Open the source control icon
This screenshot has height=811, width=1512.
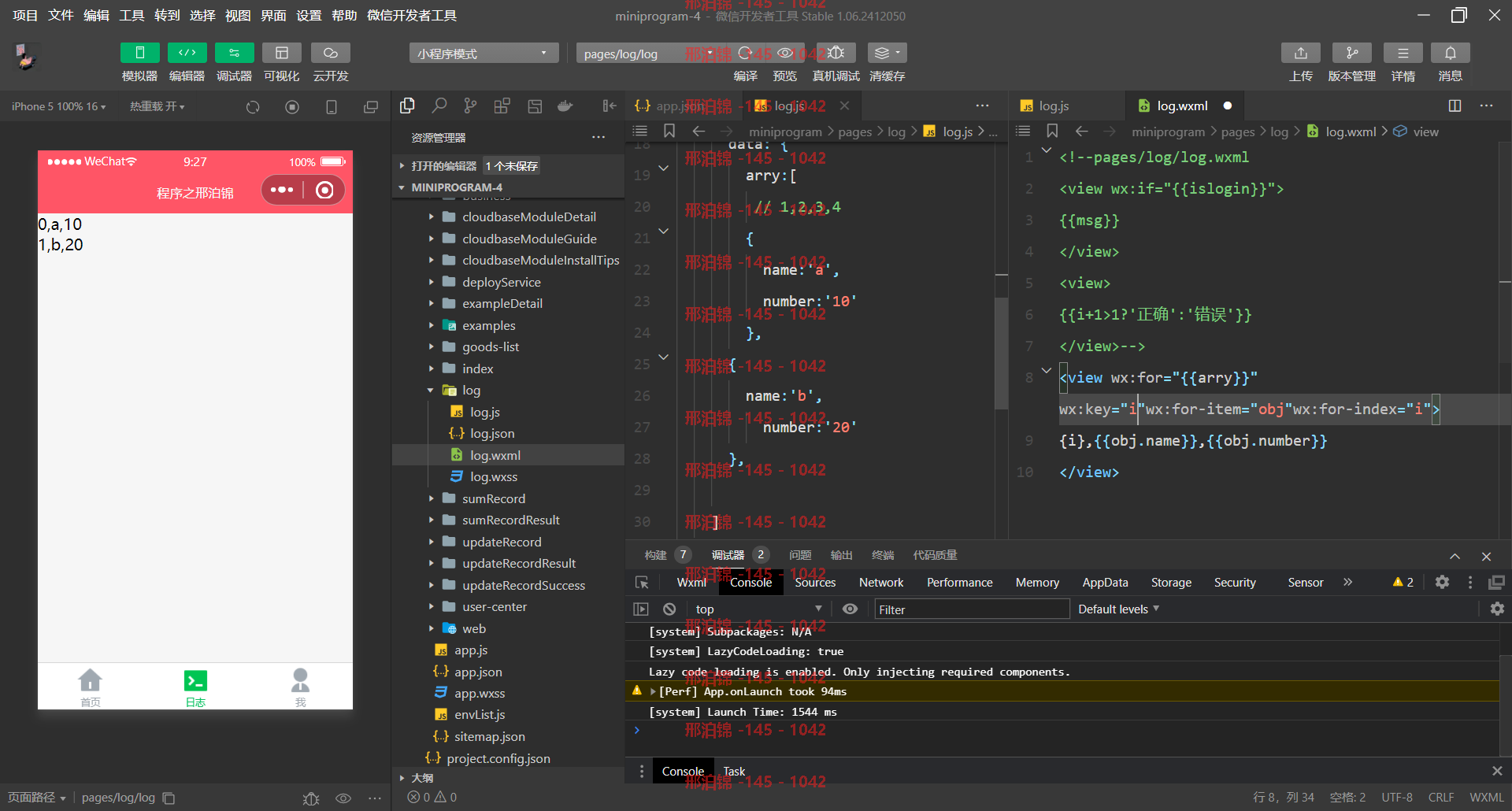coord(470,106)
